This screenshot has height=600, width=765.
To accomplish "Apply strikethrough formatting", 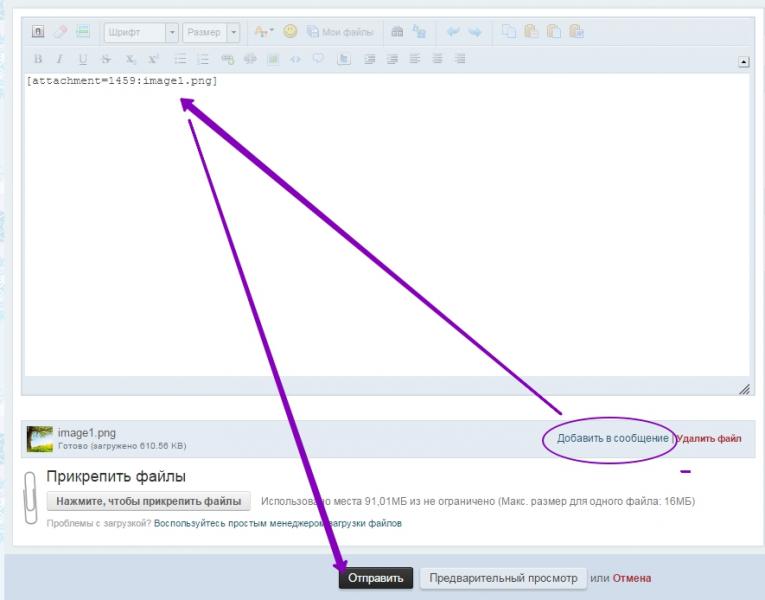I will point(106,59).
